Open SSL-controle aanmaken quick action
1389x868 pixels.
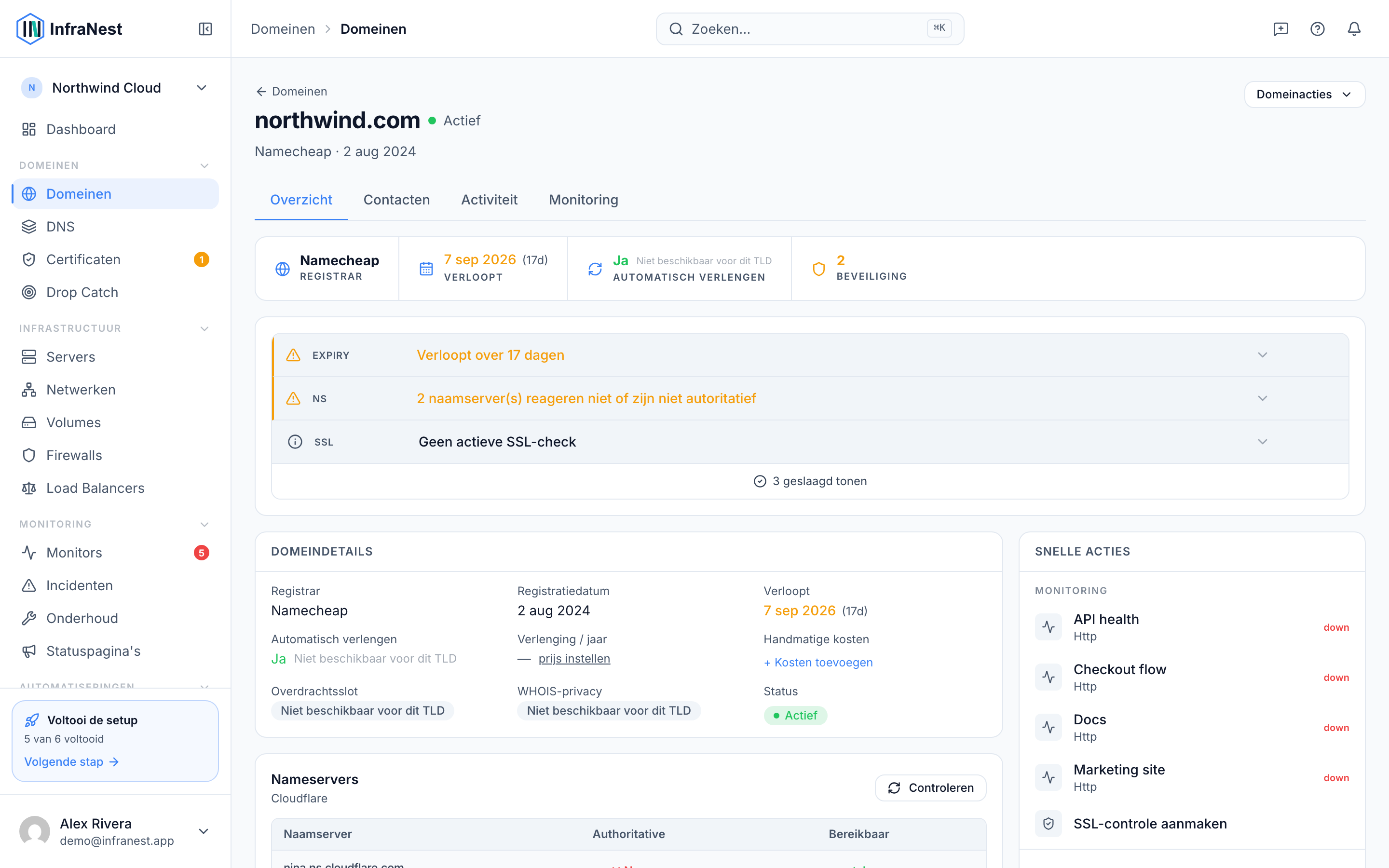tap(1192, 824)
